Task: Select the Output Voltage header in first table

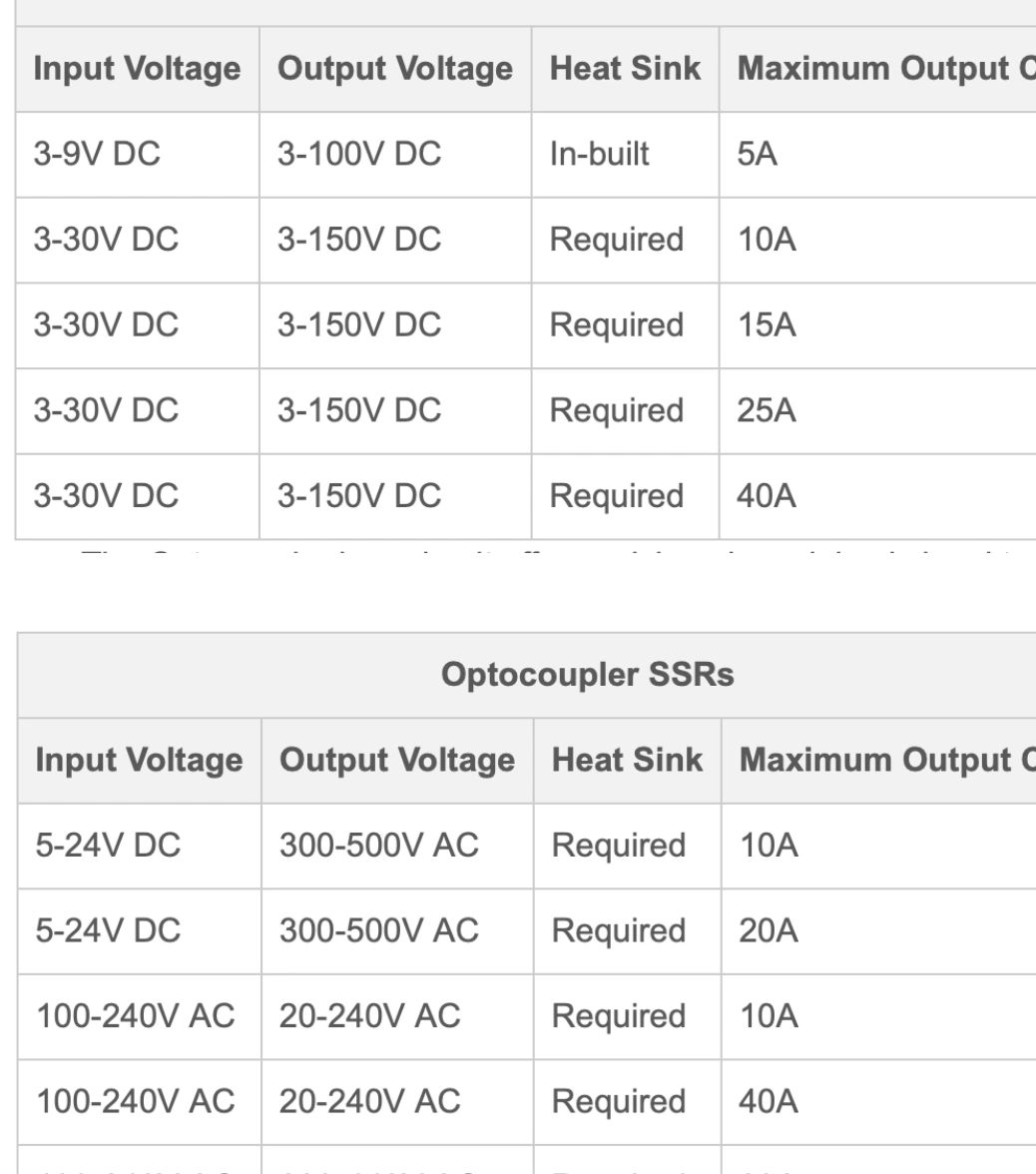Action: click(395, 69)
